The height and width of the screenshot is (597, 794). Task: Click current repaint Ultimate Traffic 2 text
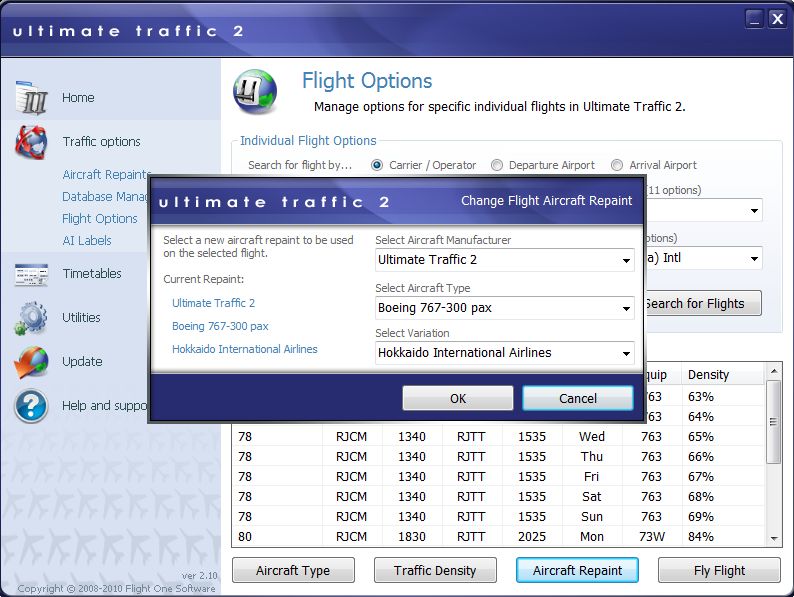(214, 303)
